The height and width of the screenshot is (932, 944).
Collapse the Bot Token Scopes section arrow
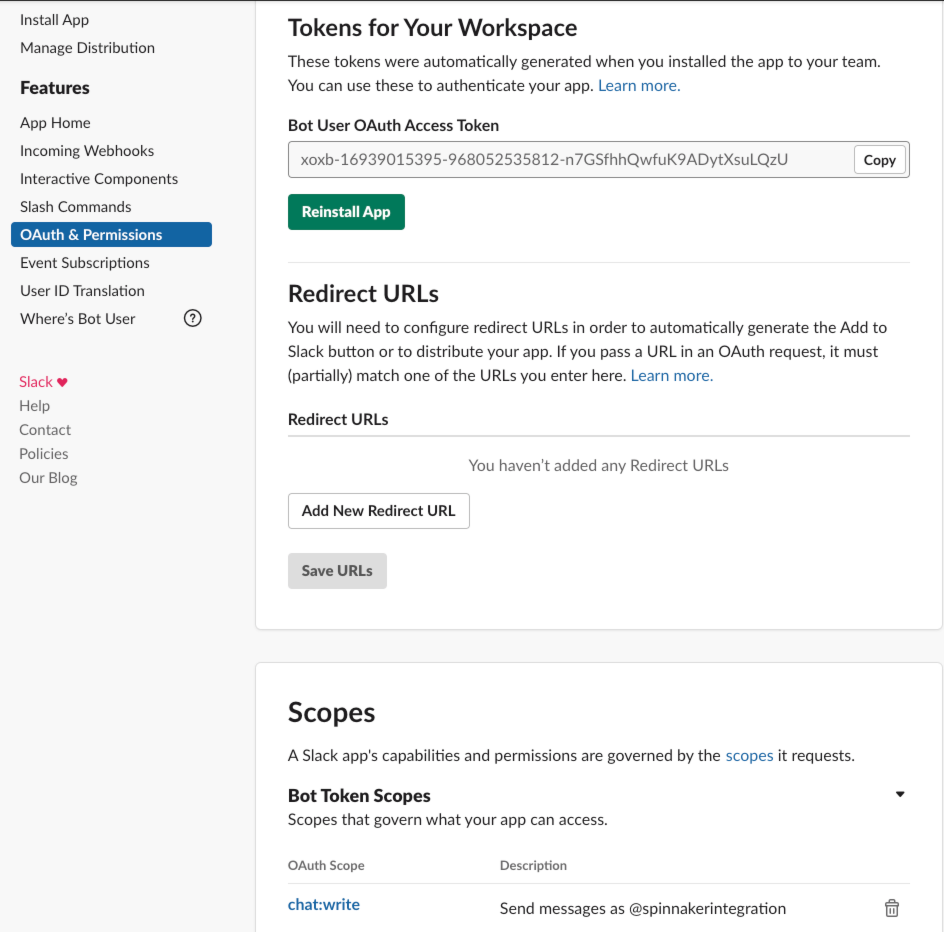[899, 795]
